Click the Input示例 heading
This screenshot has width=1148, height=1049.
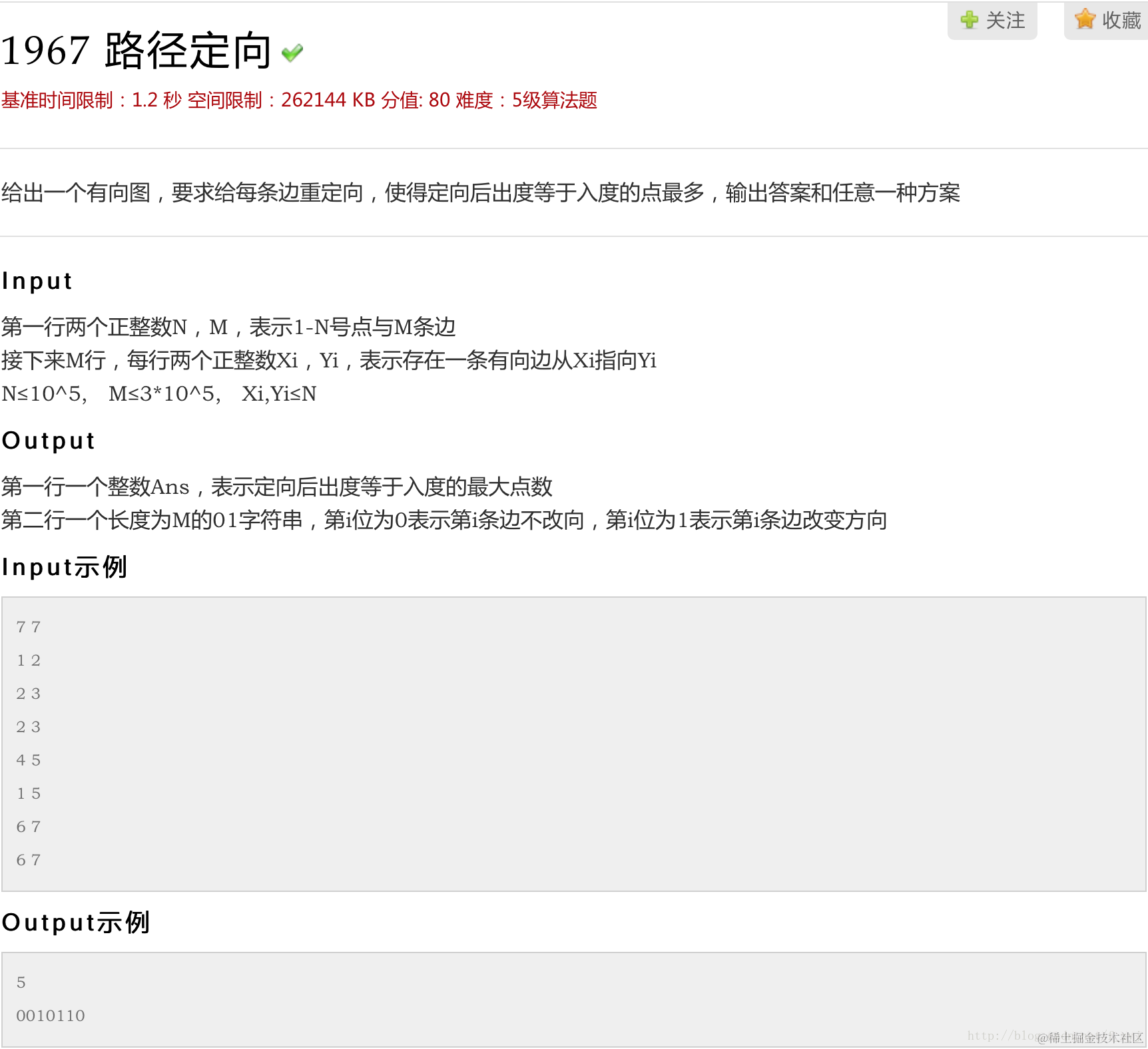[65, 567]
